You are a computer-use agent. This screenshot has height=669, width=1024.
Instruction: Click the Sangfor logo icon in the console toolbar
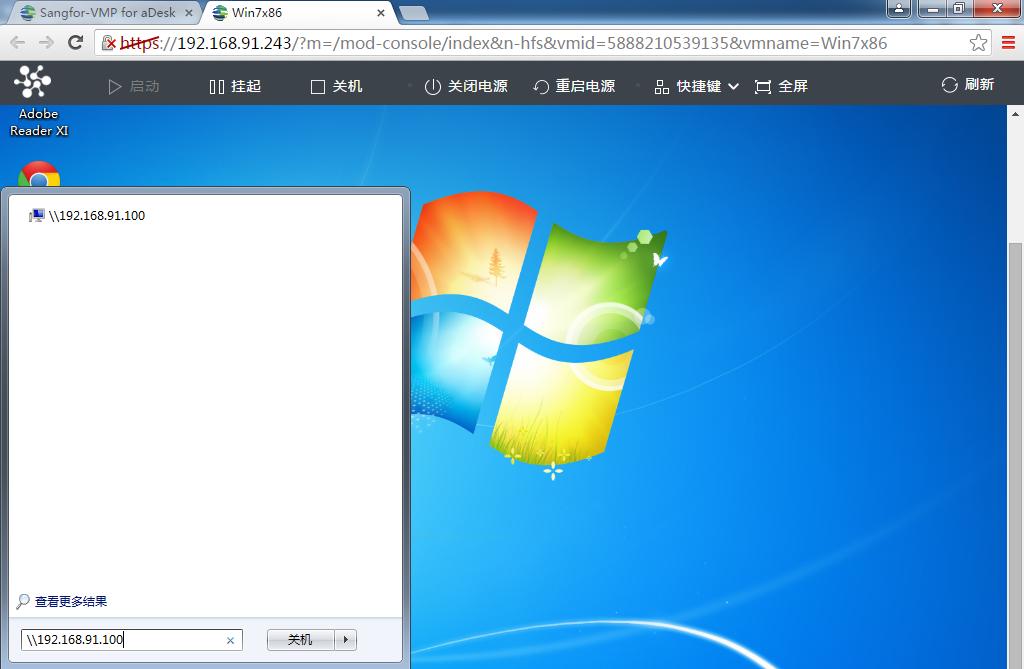pos(33,82)
